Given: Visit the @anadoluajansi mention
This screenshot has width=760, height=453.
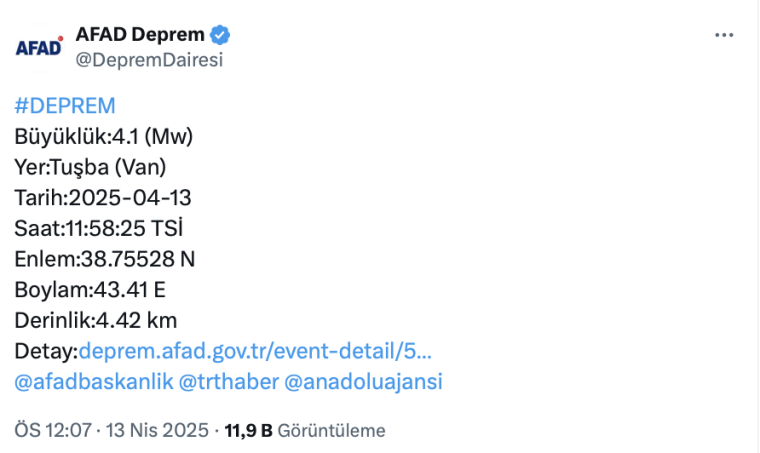Looking at the screenshot, I should 363,381.
